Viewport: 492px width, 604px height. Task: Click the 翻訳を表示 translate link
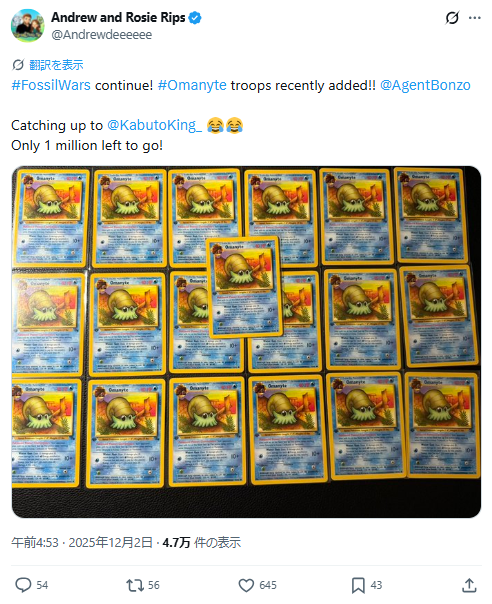[56, 65]
